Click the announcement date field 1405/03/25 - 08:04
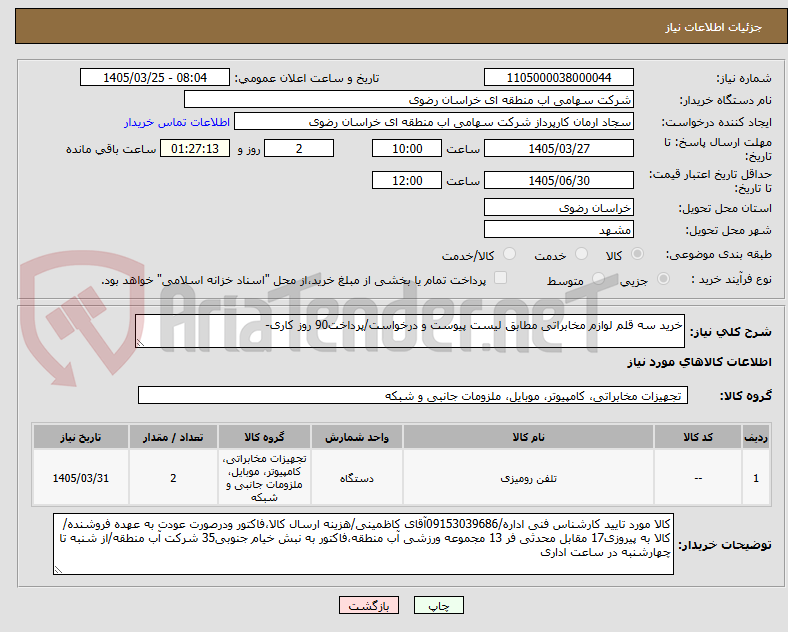The width and height of the screenshot is (788, 632). [x=155, y=77]
